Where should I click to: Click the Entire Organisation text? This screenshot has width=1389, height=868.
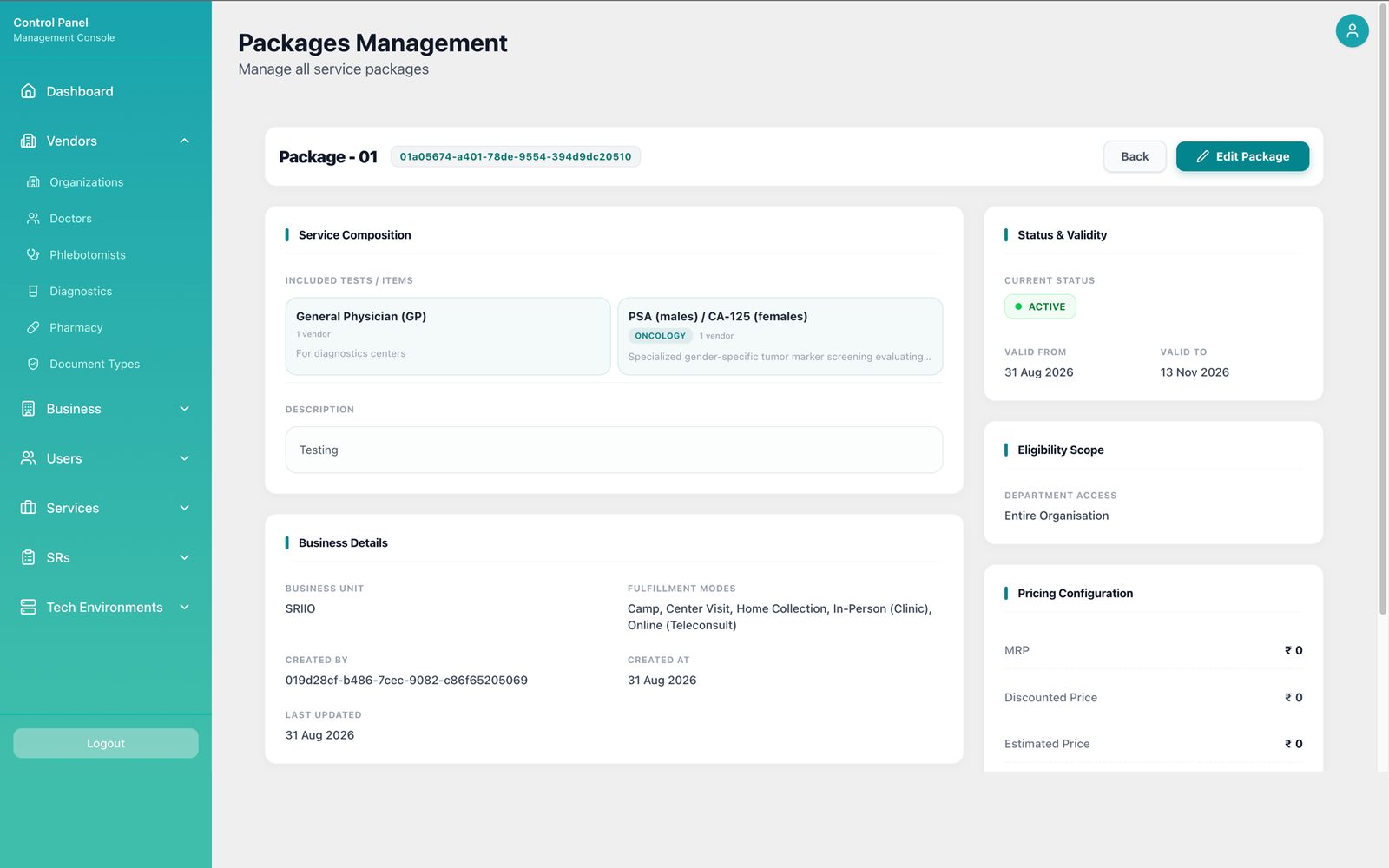(x=1057, y=516)
